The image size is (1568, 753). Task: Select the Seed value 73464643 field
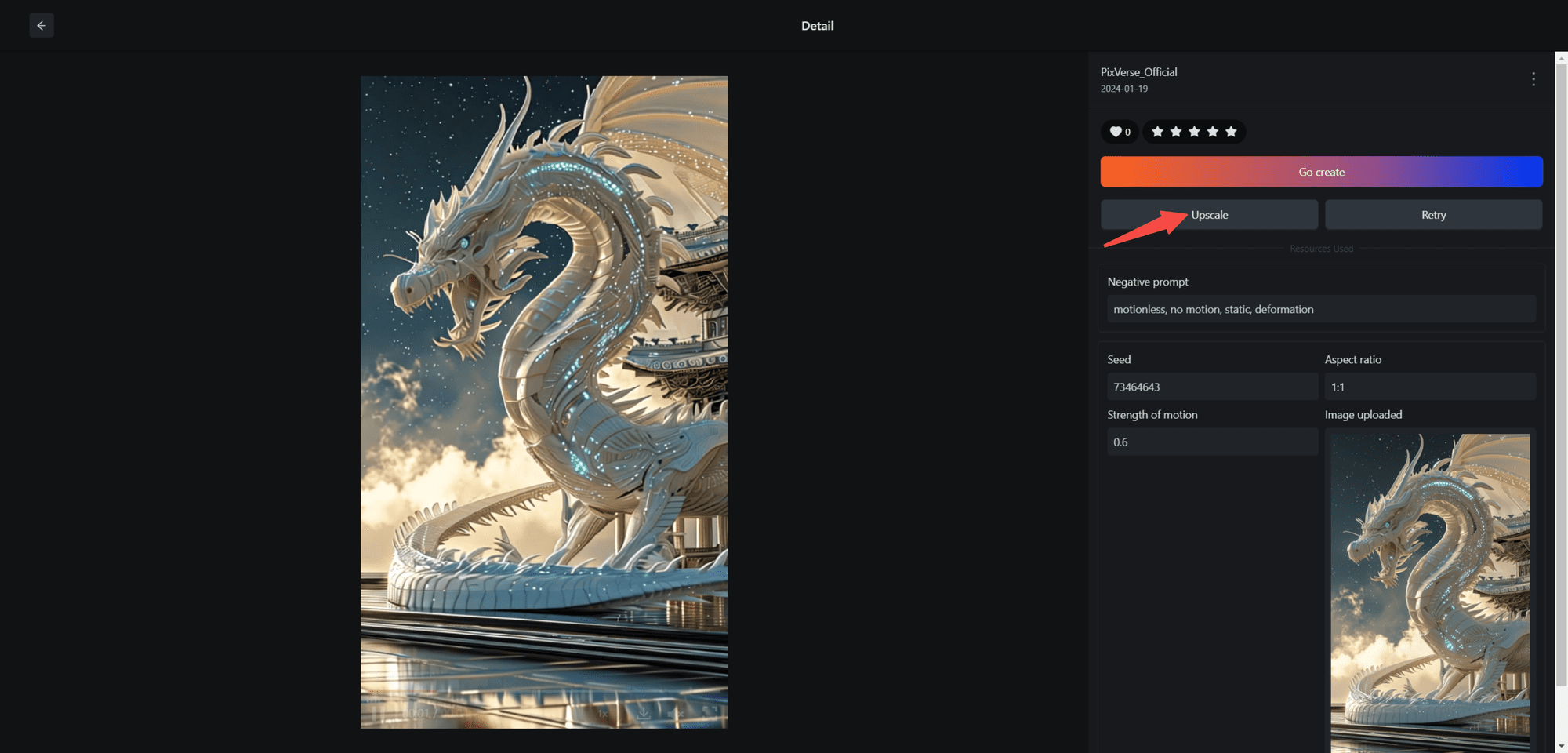tap(1212, 387)
